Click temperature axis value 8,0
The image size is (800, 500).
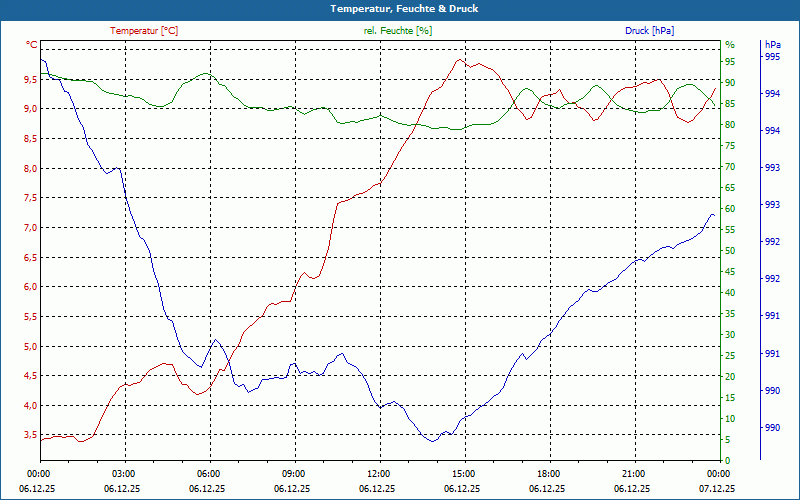[x=31, y=168]
